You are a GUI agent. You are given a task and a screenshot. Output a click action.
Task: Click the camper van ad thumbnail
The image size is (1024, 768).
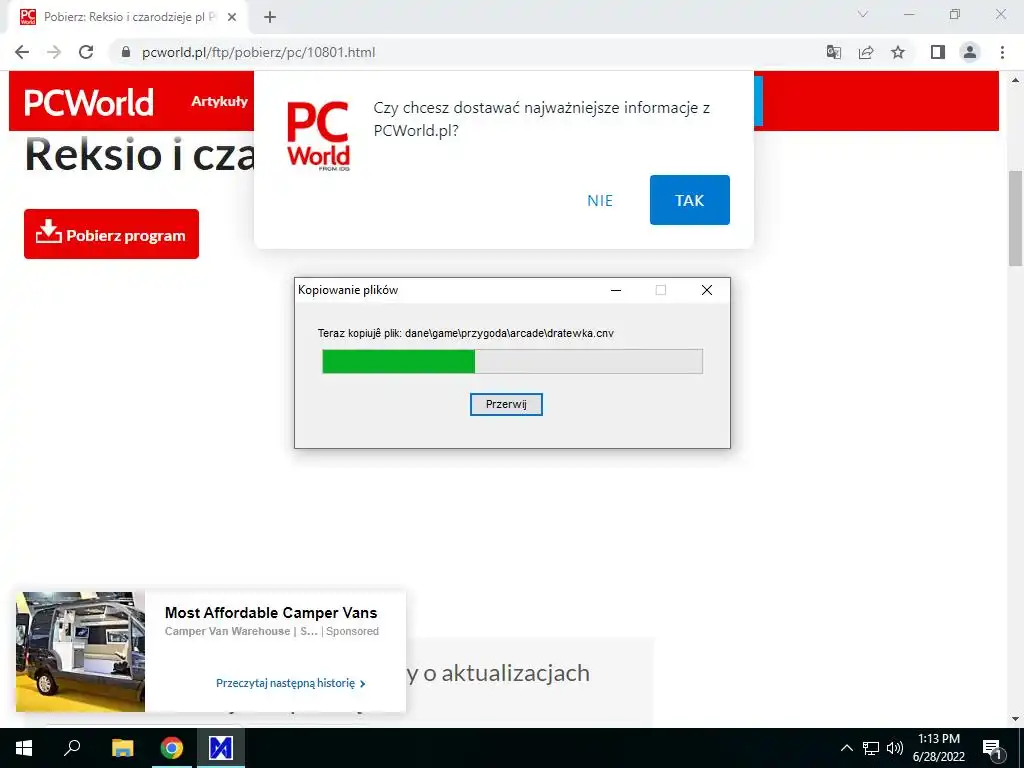(80, 652)
